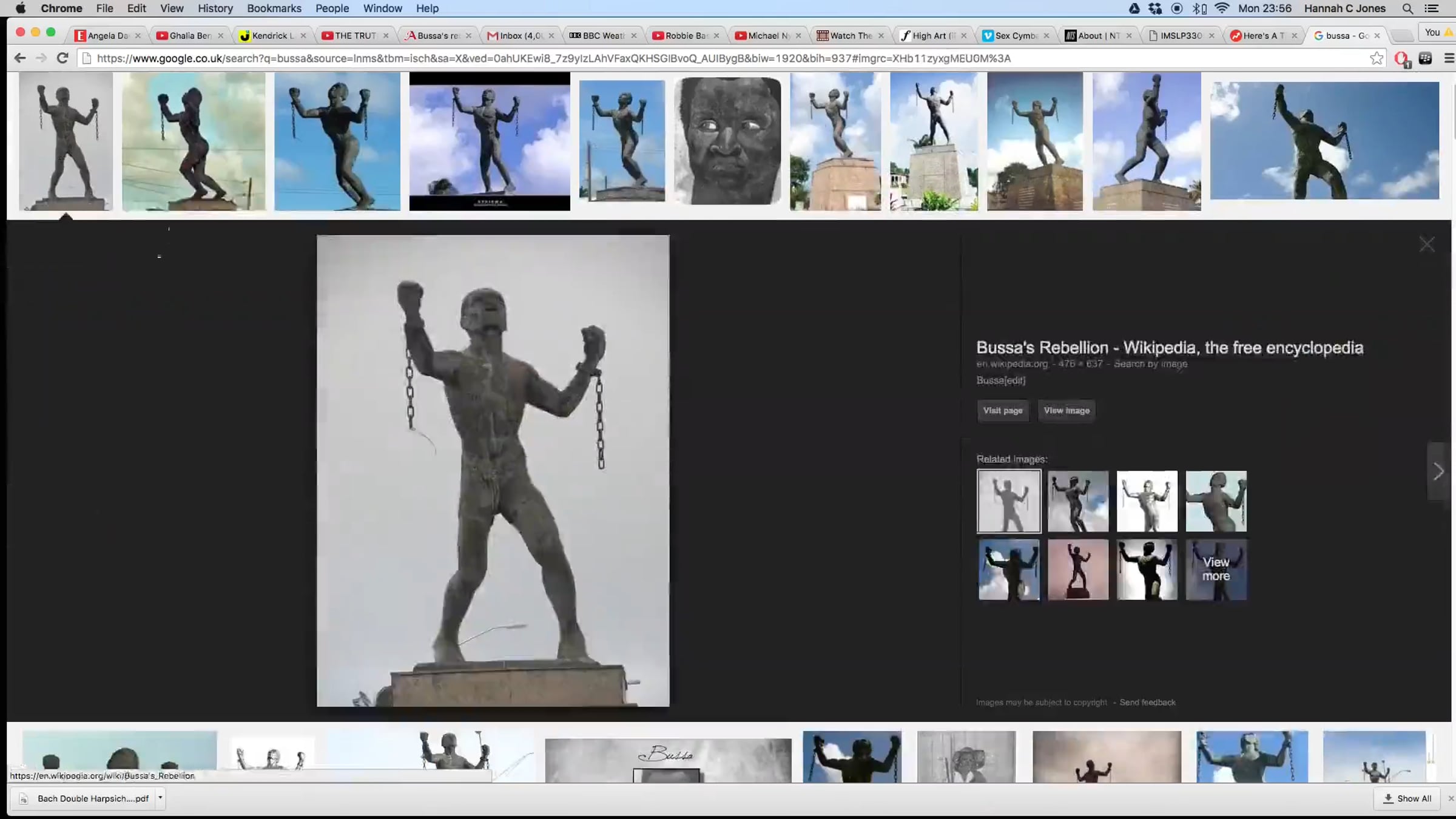
Task: Close the image preview panel
Action: (x=1427, y=244)
